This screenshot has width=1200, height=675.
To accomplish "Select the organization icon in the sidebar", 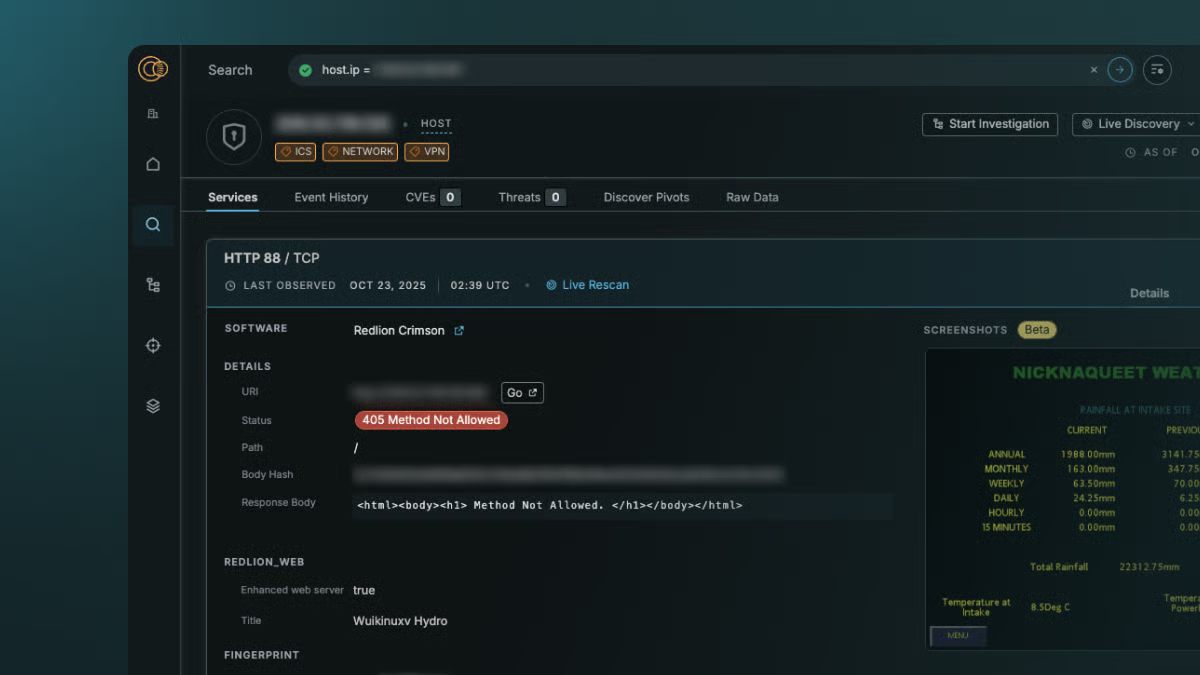I will (152, 113).
